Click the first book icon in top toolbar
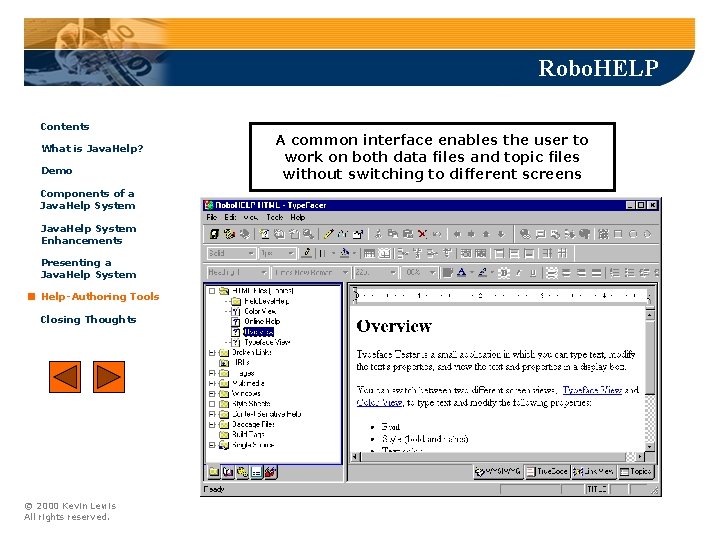This screenshot has height=540, width=720. tap(214, 234)
